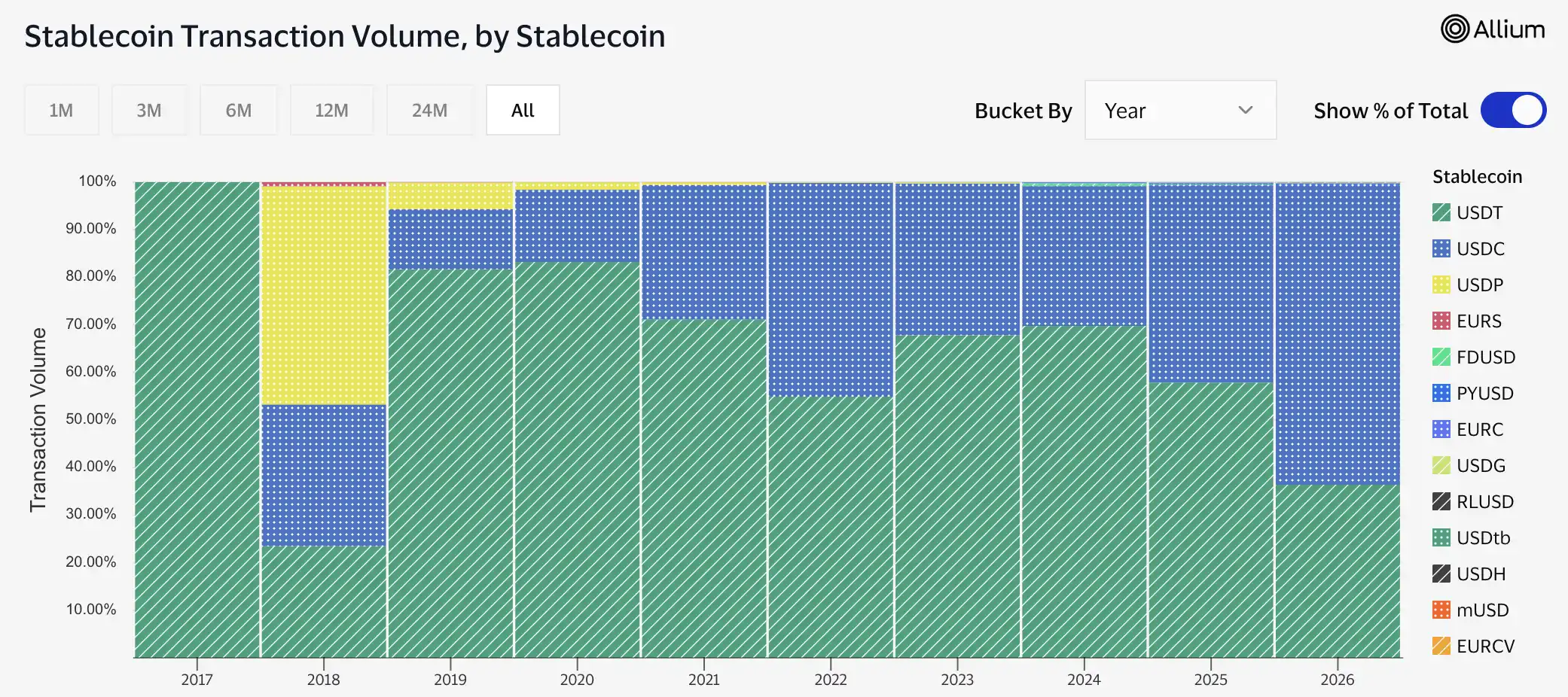Toggle PYUSD series visibility in legend
The image size is (1568, 697).
coord(1472,393)
